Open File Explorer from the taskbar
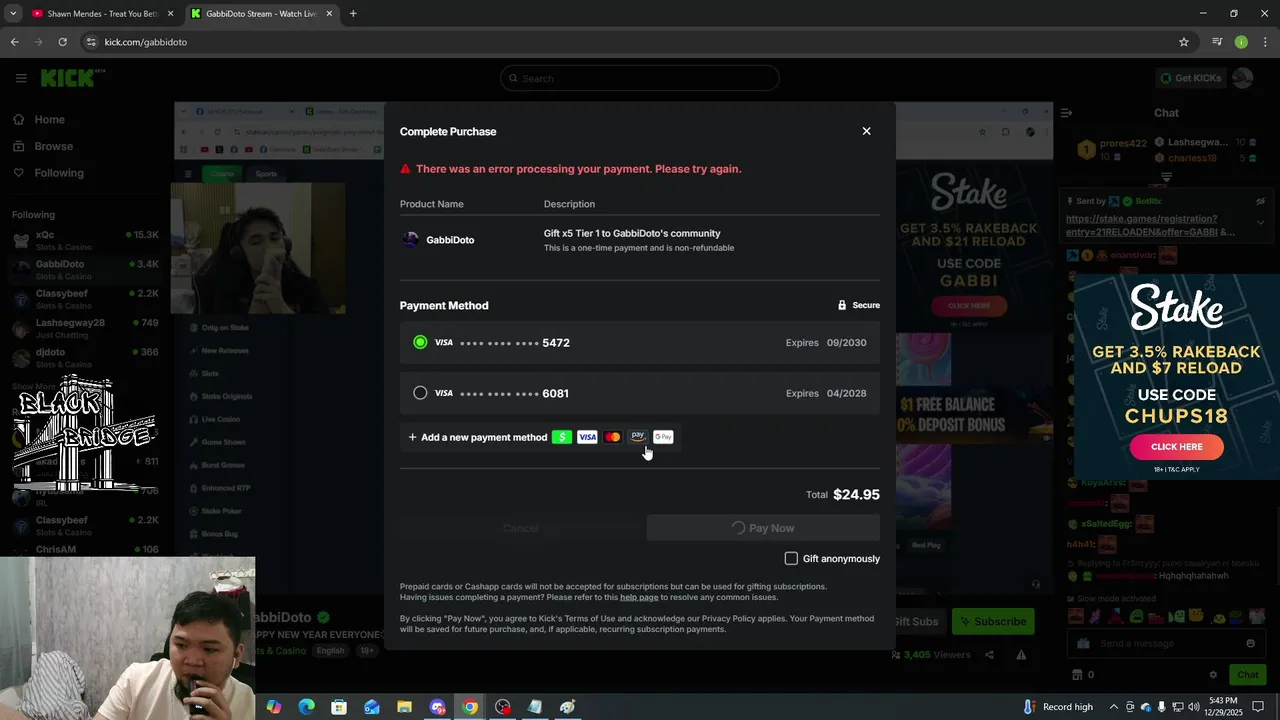This screenshot has height=720, width=1280. 404,707
